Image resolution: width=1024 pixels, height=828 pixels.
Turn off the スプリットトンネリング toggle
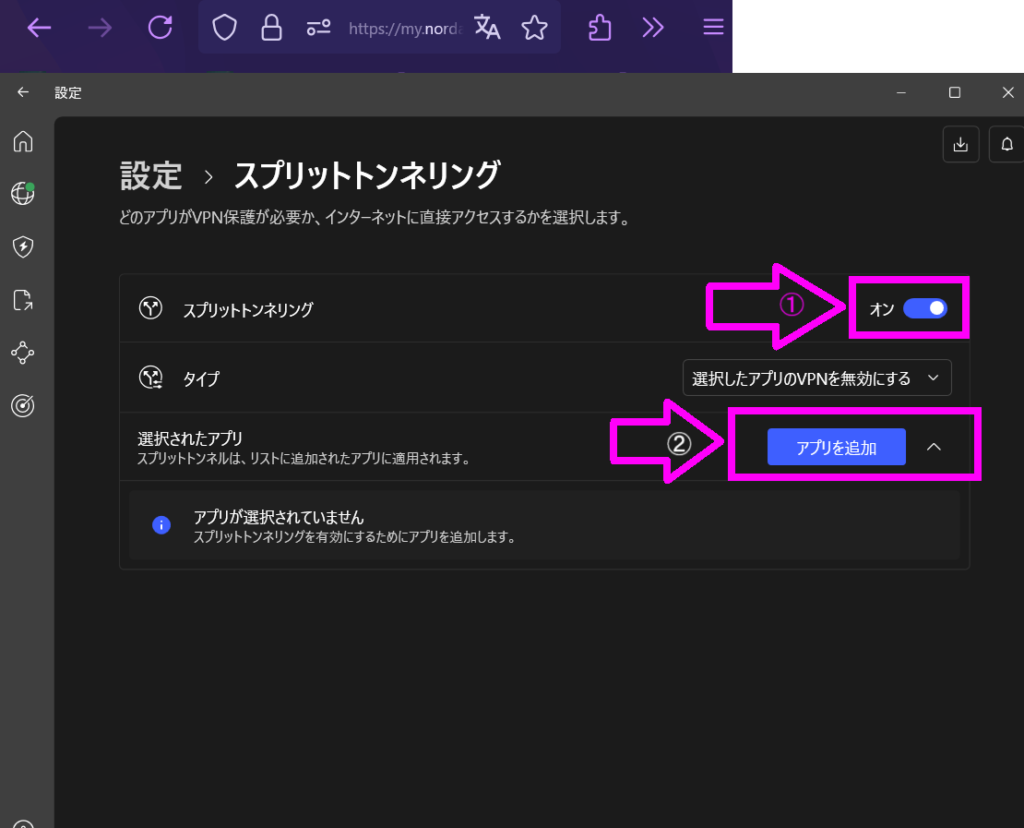click(x=925, y=308)
